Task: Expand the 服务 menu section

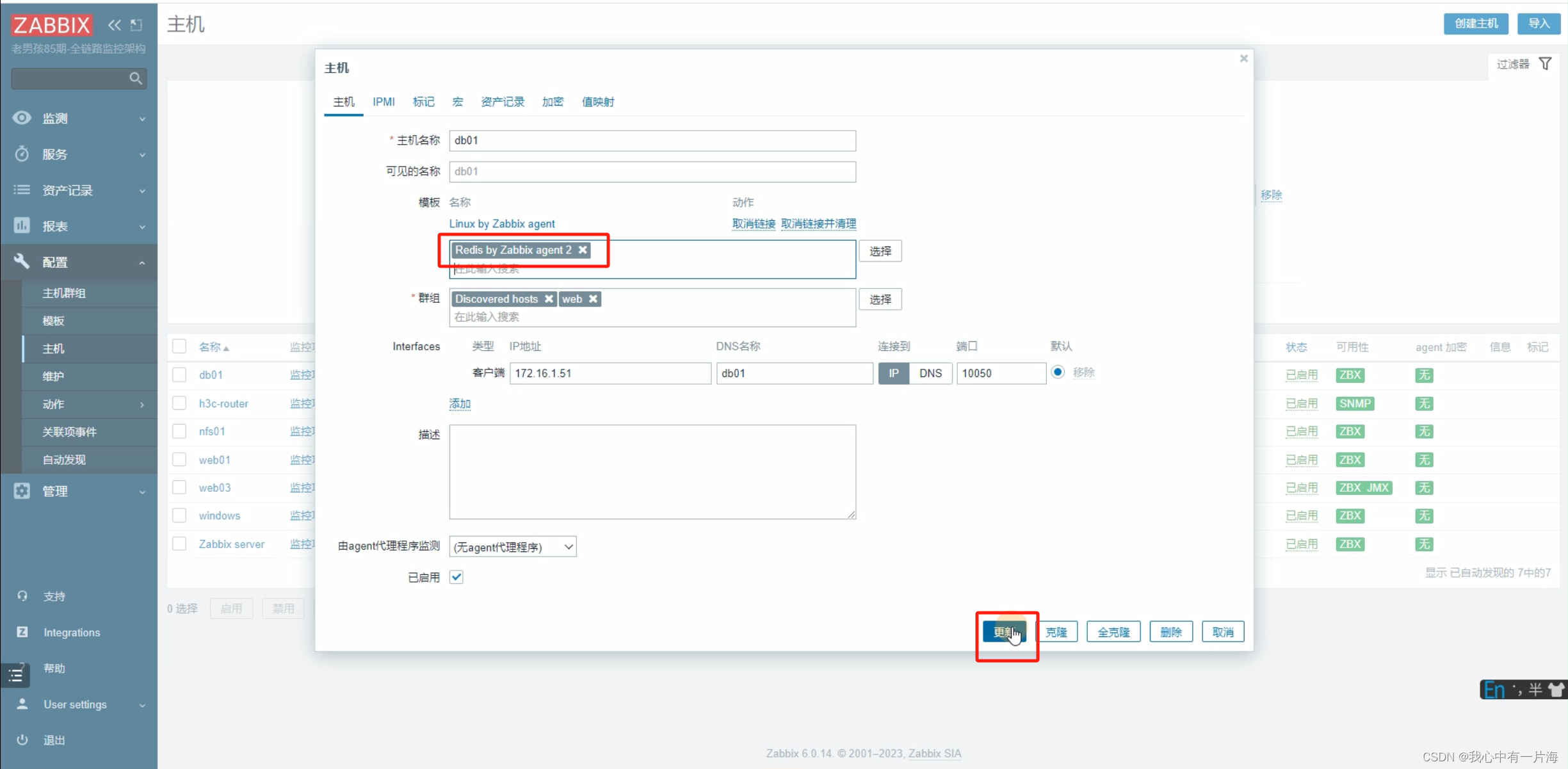Action: coord(142,154)
